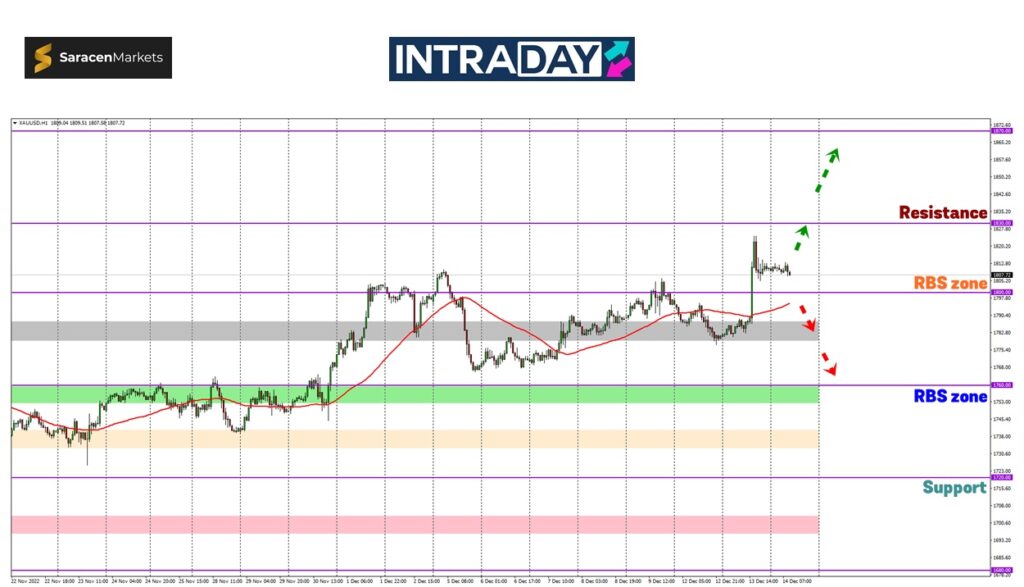Click the cyan-pink arrows icon in INTRADAY logo
The image size is (1024, 587).
pos(617,59)
